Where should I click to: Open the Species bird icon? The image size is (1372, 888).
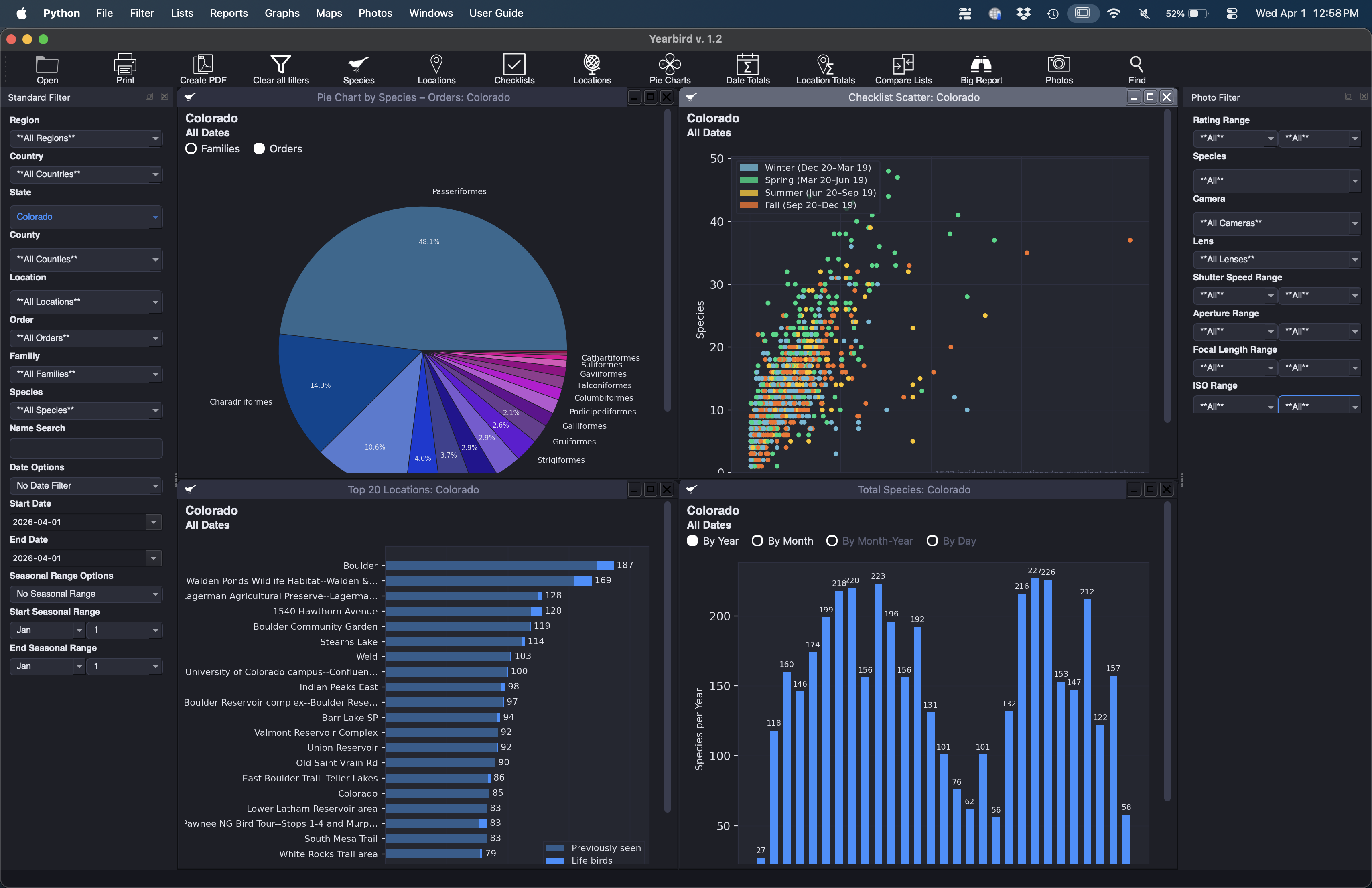pyautogui.click(x=358, y=65)
